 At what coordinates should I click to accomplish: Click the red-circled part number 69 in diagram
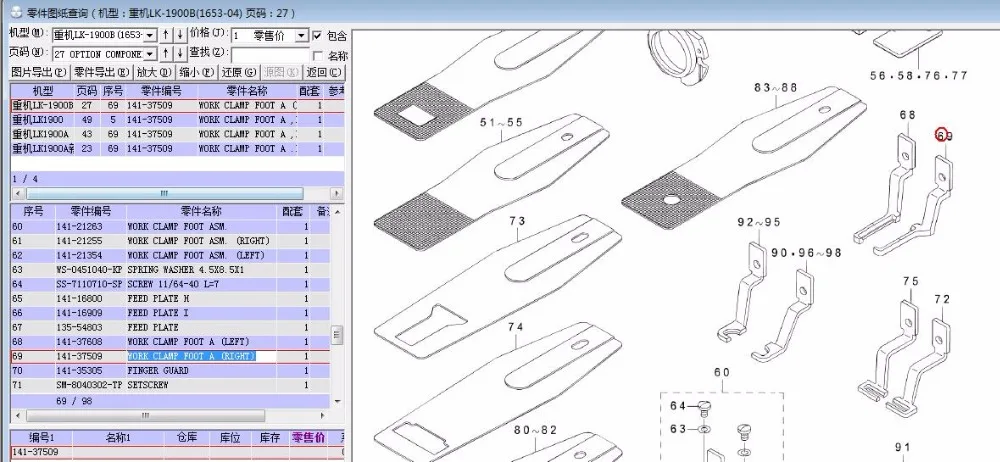coord(944,135)
